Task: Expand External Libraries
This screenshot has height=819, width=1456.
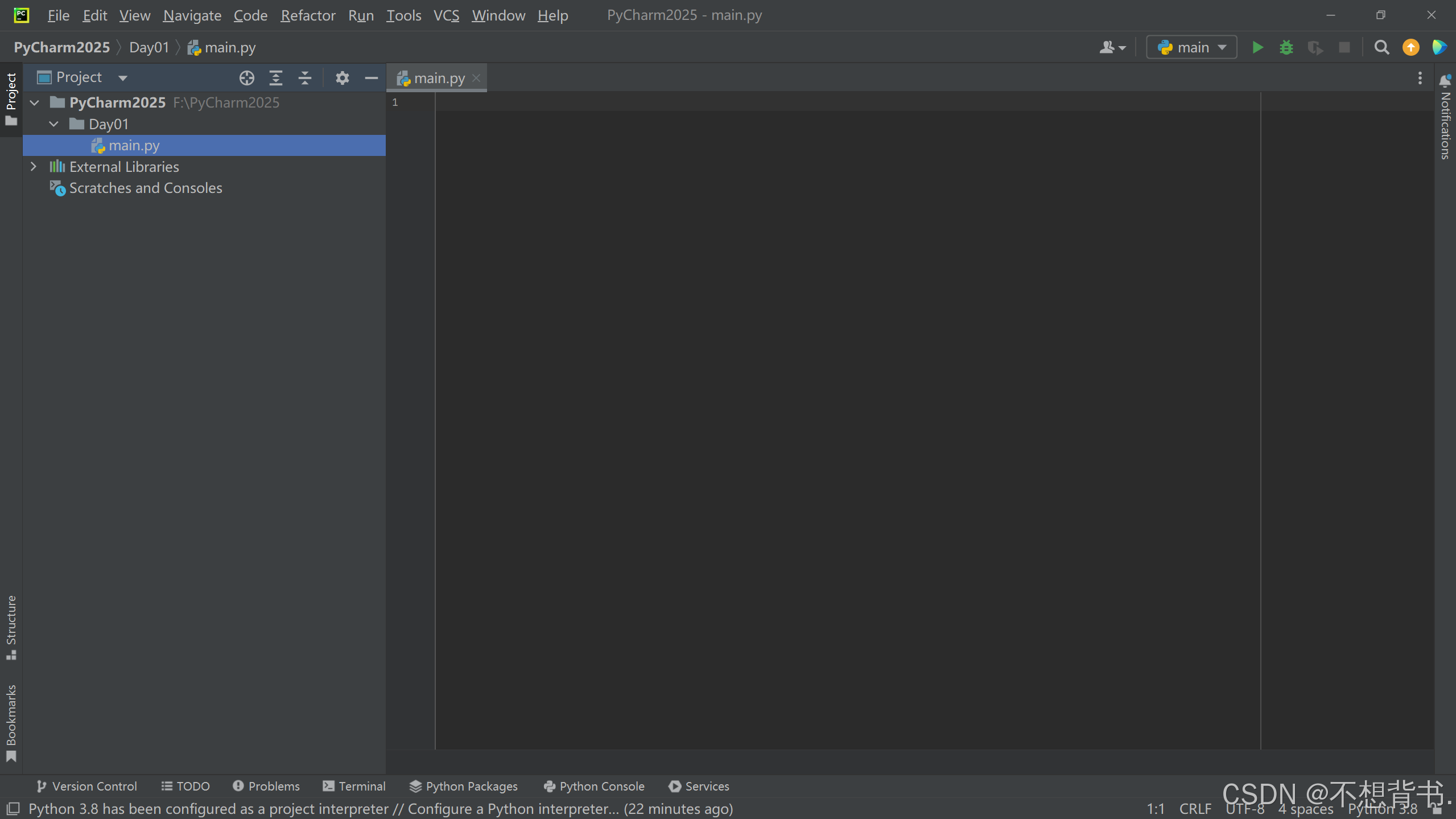Action: 34,166
